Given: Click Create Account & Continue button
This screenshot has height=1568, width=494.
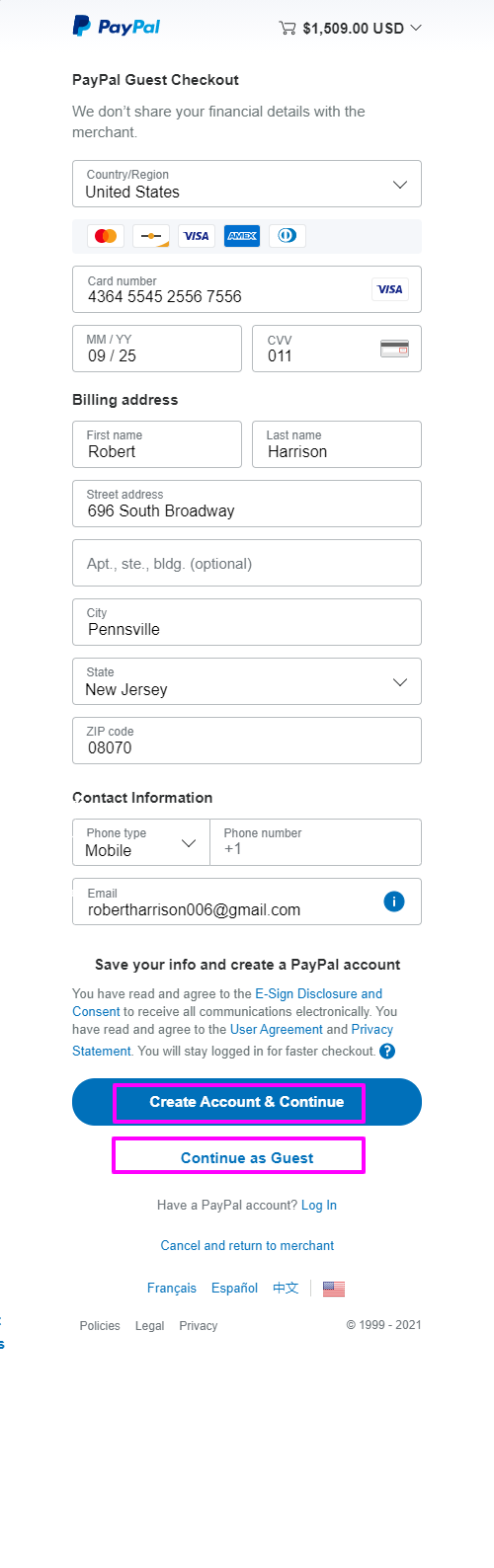Looking at the screenshot, I should (247, 1102).
